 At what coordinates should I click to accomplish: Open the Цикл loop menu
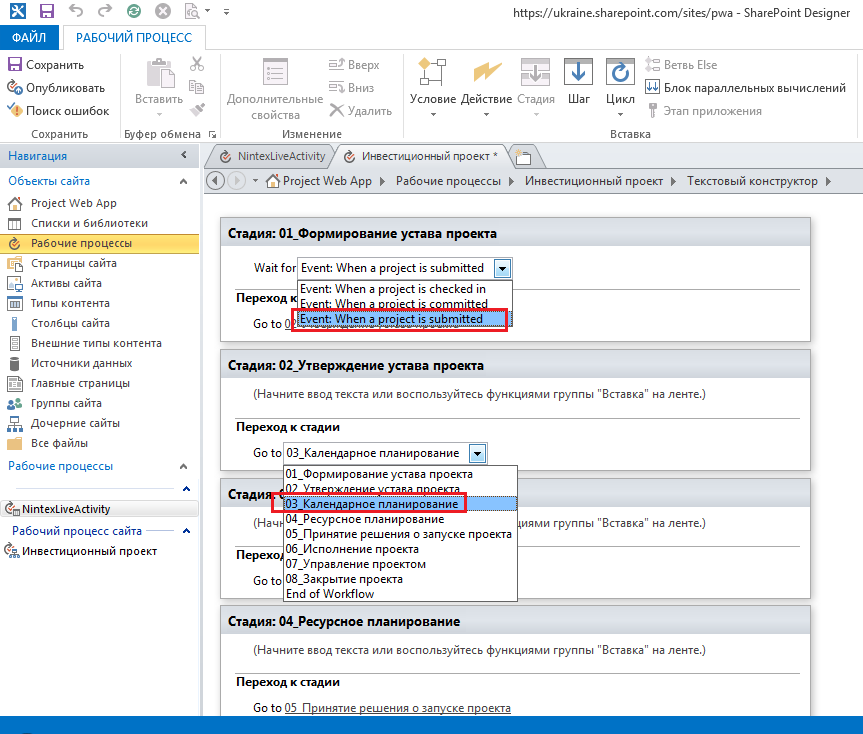click(x=620, y=88)
